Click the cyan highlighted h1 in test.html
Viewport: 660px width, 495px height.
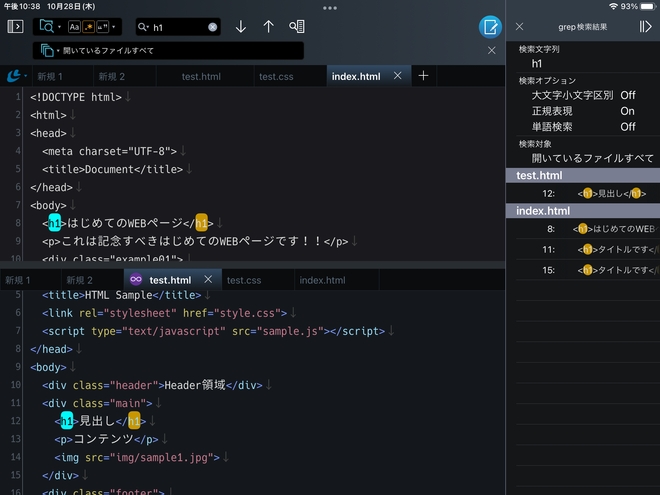coord(67,420)
